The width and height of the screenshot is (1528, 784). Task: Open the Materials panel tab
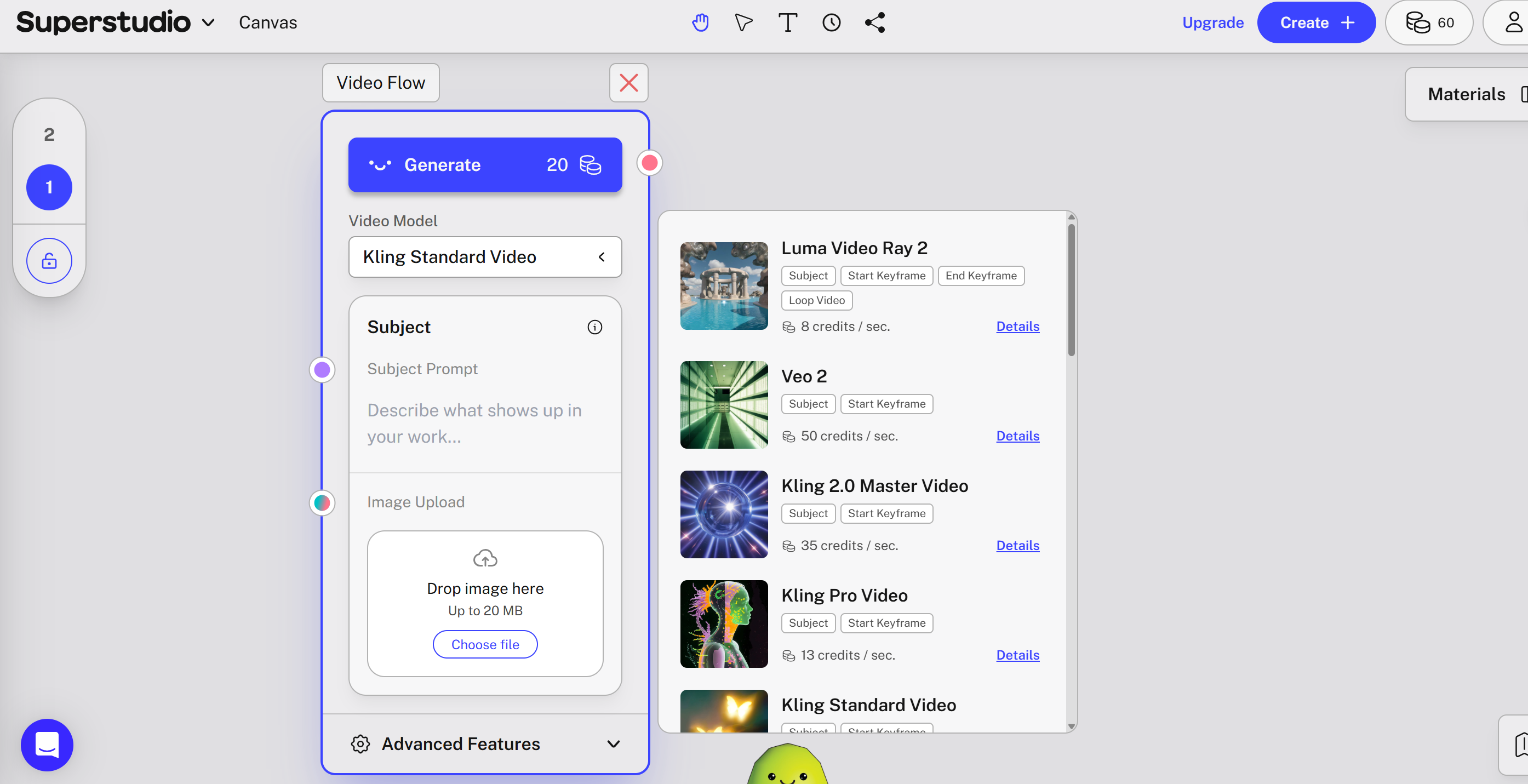[x=1466, y=94]
